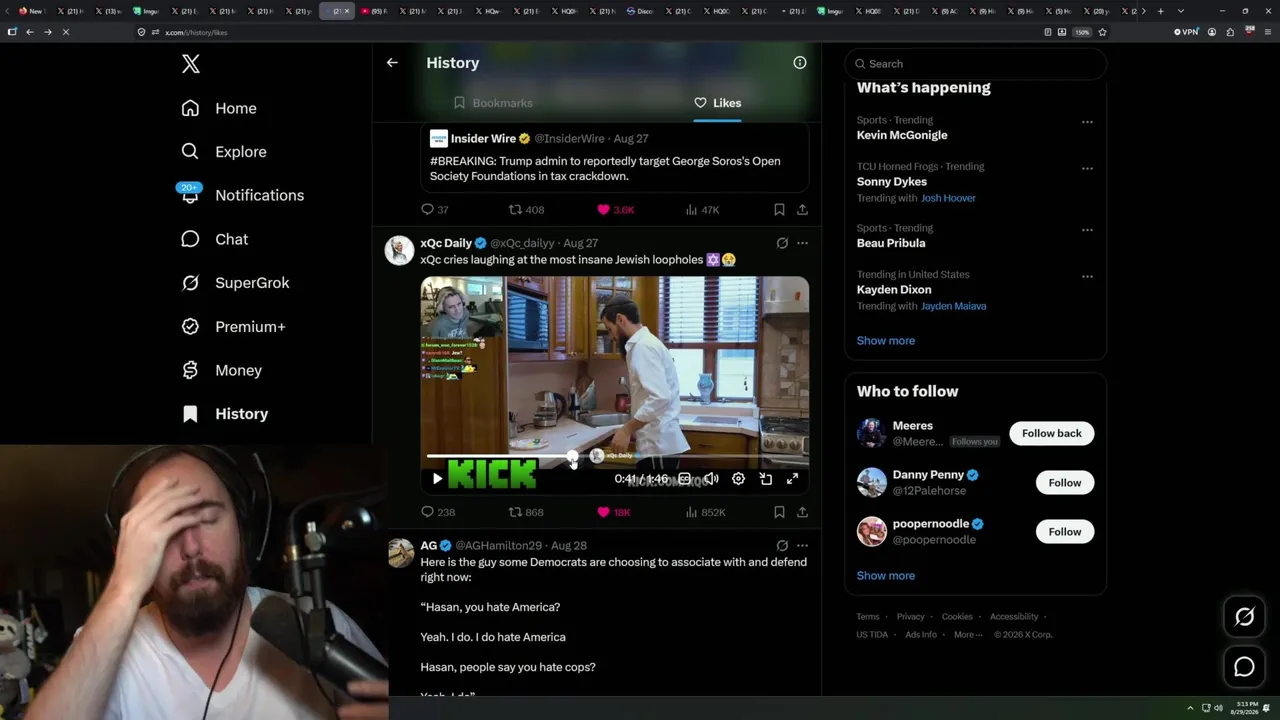
Task: Open the AG post's more options
Action: pyautogui.click(x=802, y=546)
